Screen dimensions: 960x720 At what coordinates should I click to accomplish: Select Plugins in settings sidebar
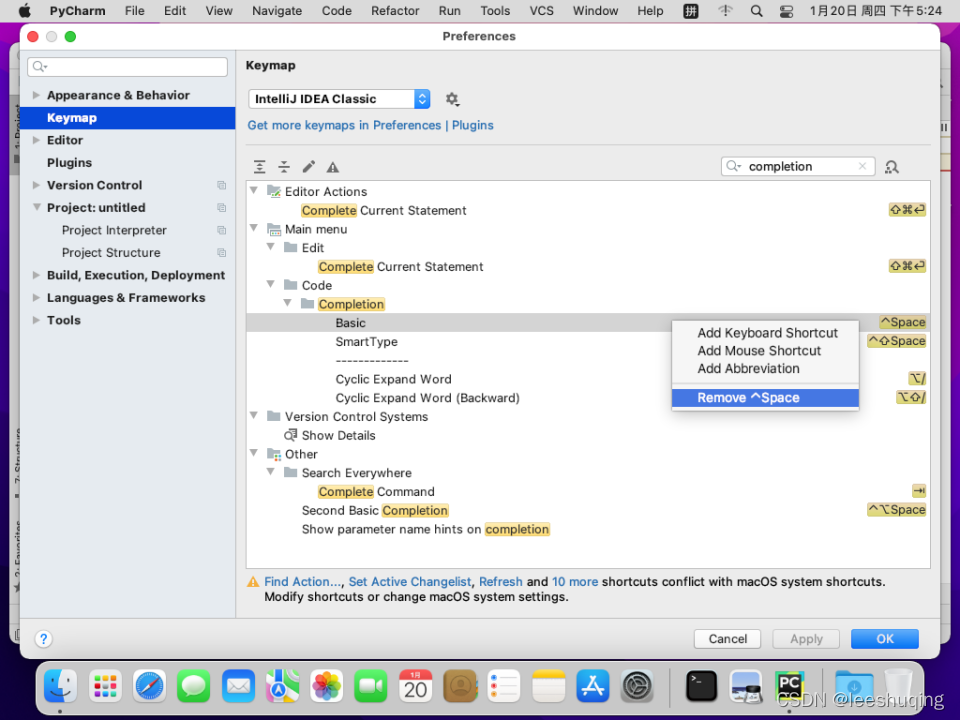(x=69, y=163)
